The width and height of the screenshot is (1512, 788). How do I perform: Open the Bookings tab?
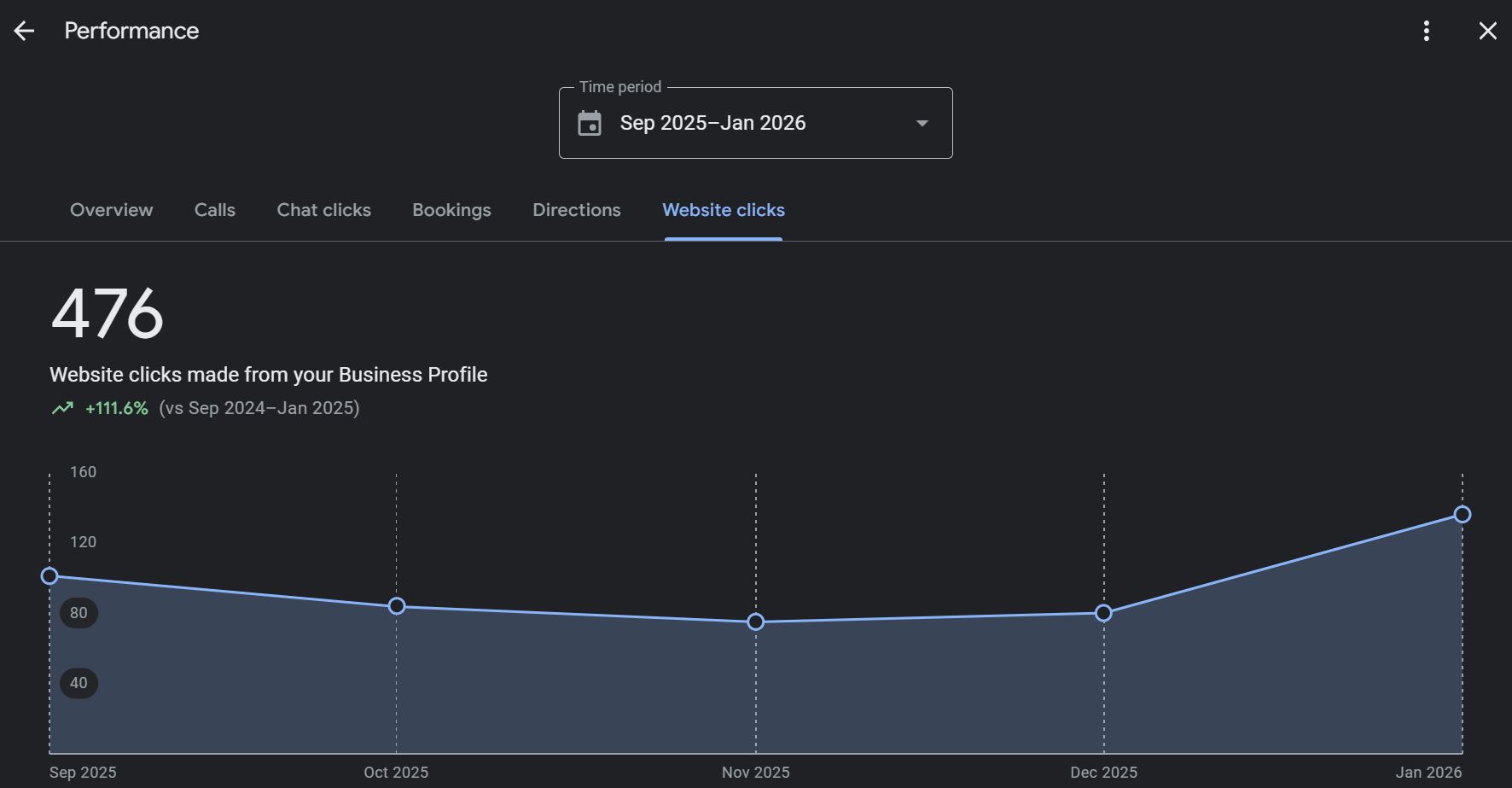[x=451, y=210]
